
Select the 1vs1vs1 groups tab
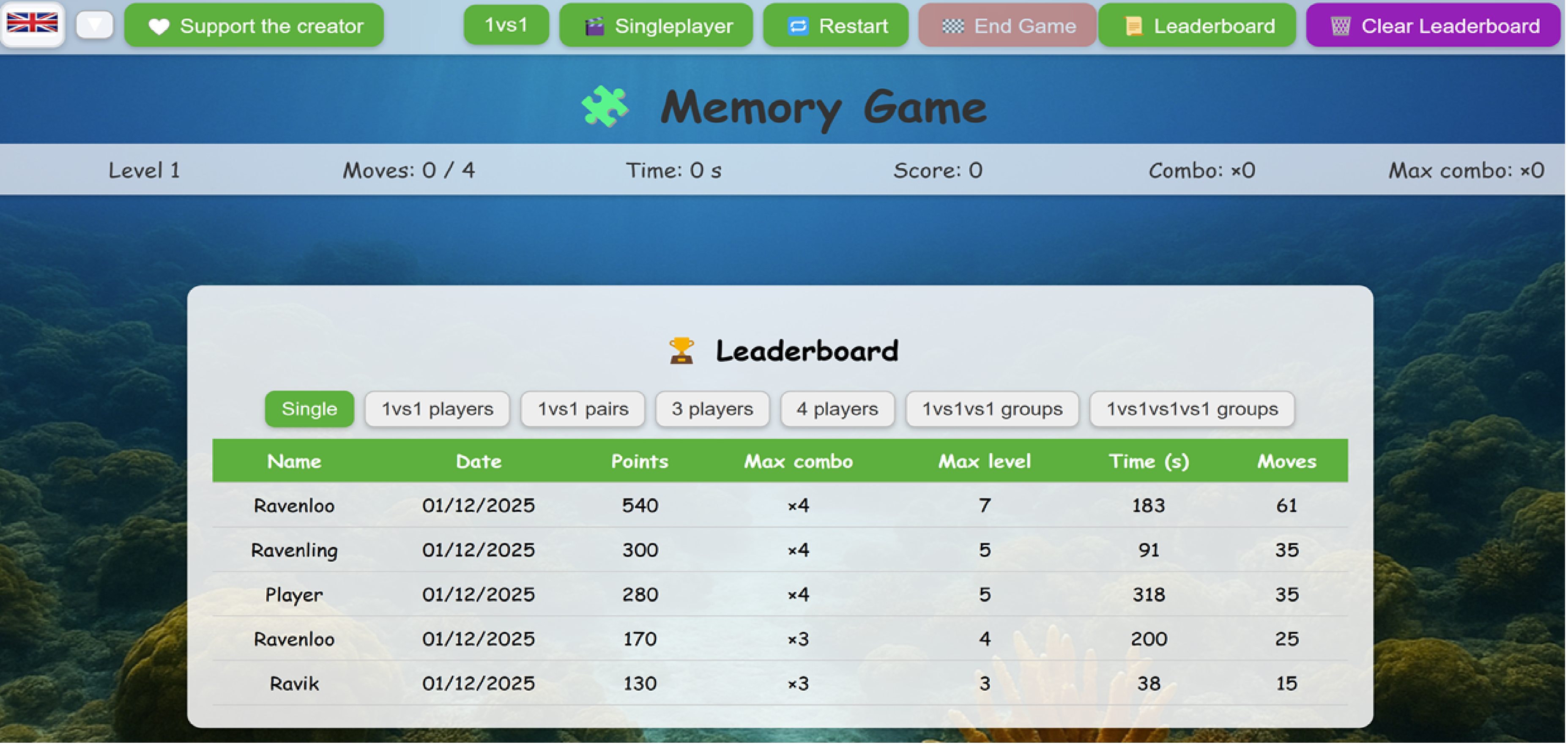(992, 409)
